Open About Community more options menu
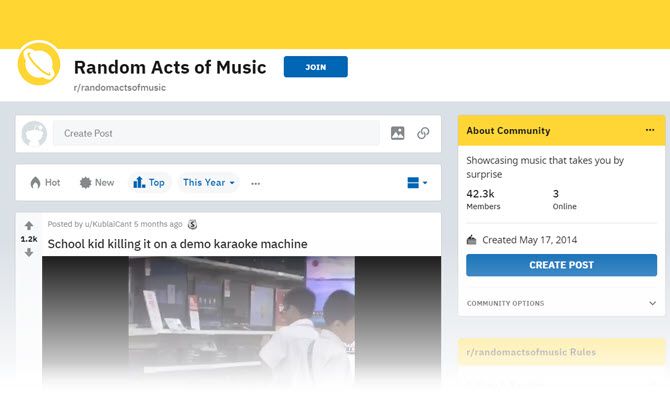 (x=650, y=130)
